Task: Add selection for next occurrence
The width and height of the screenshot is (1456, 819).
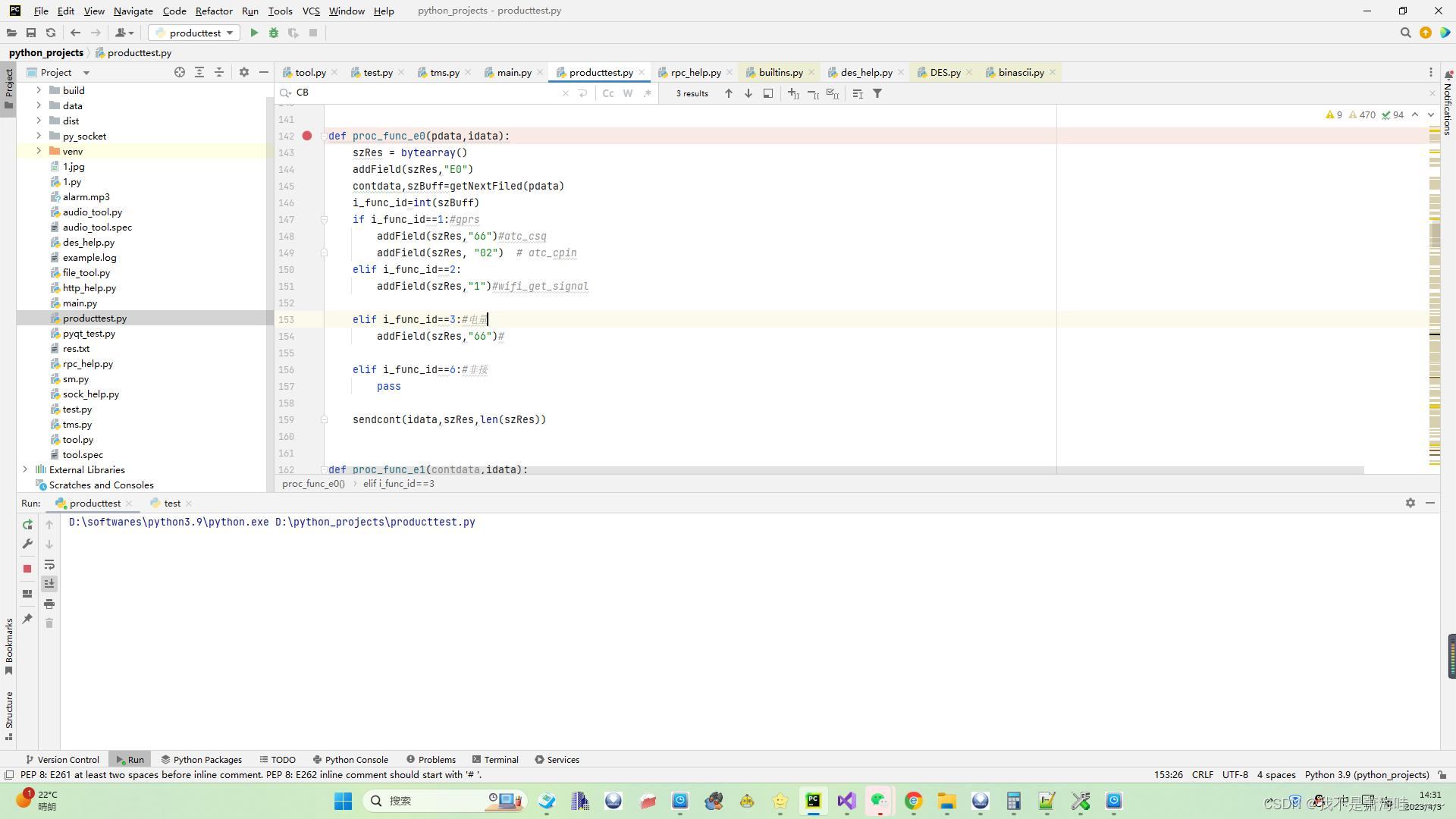Action: (793, 93)
